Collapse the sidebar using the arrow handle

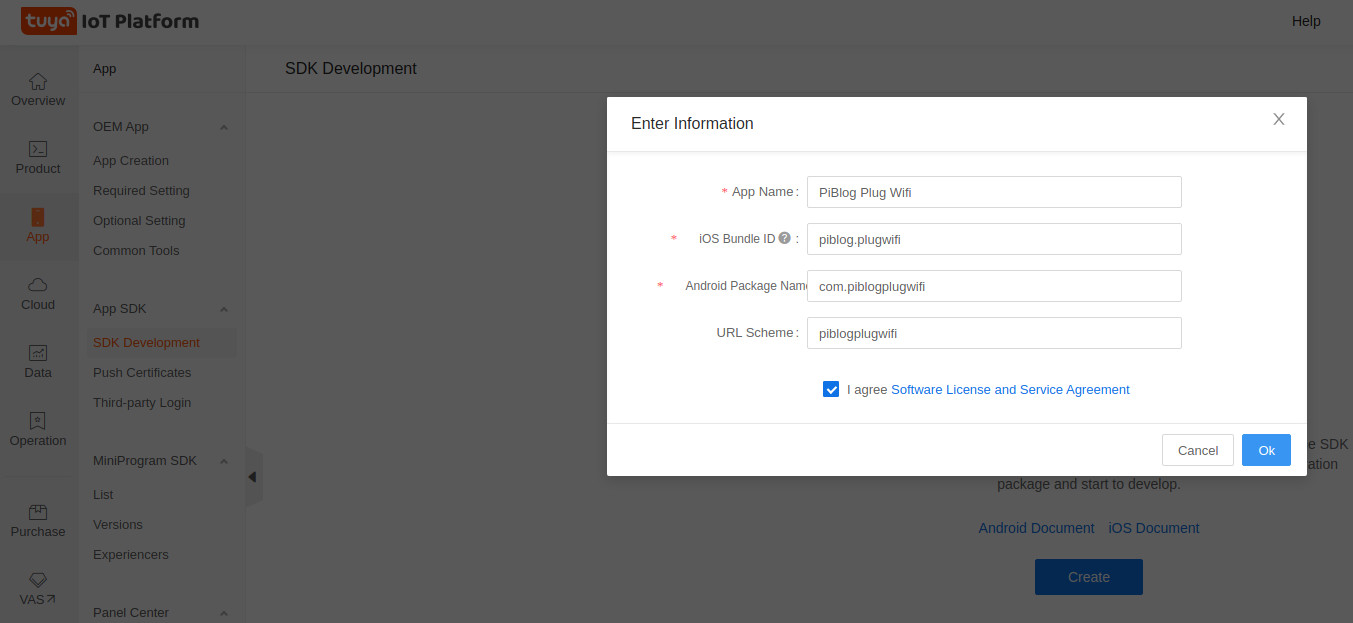252,477
